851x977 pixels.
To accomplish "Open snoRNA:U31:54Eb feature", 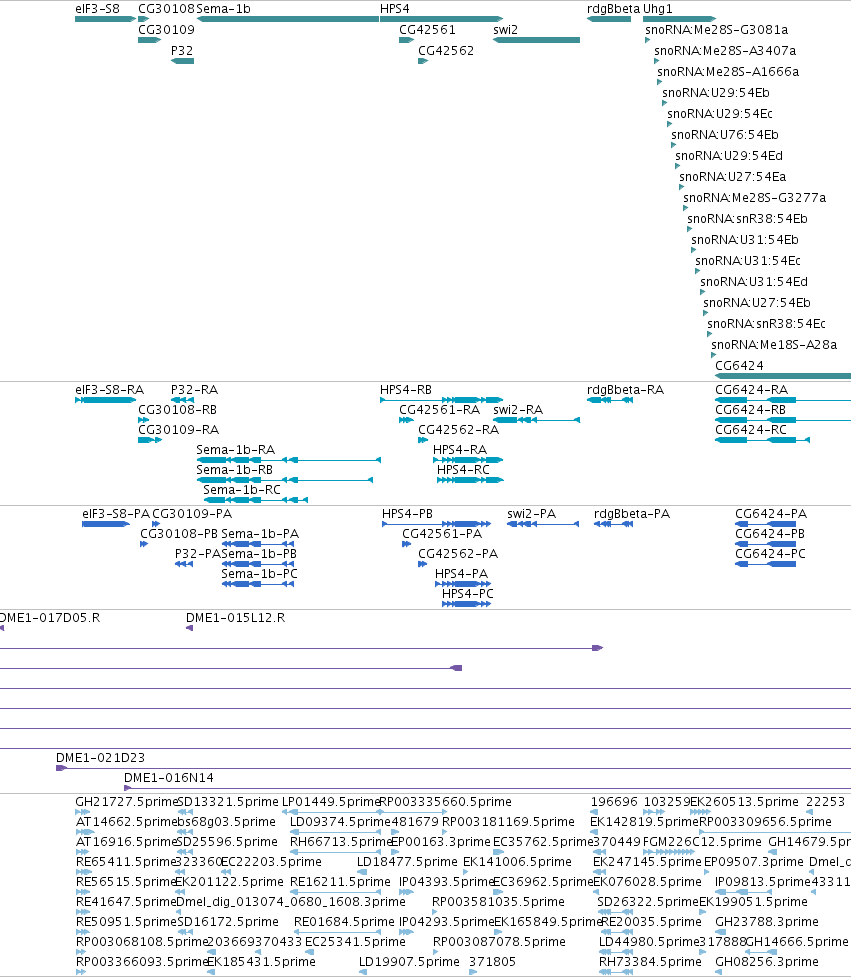I will [x=695, y=250].
